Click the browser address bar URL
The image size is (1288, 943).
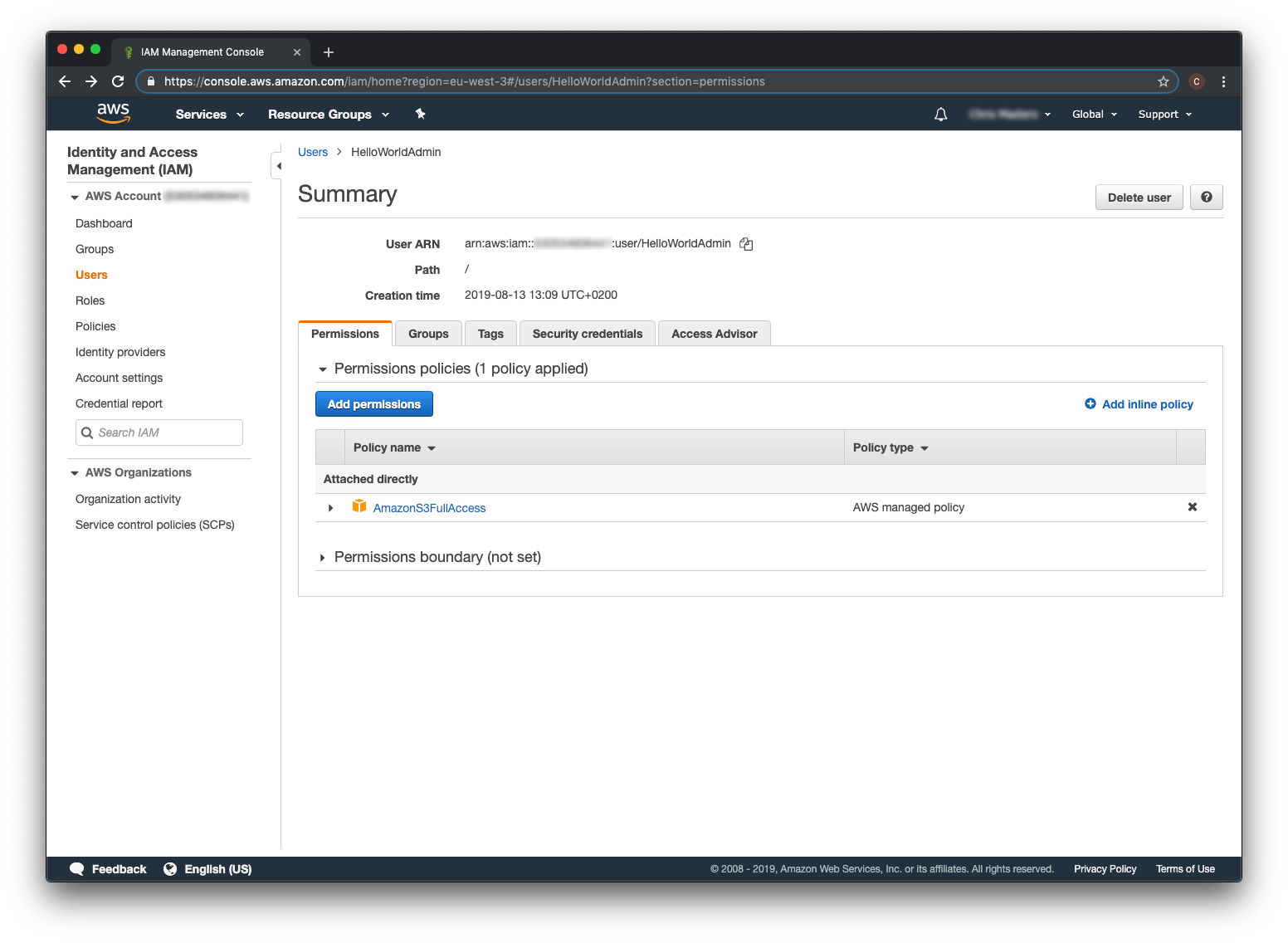pos(465,81)
